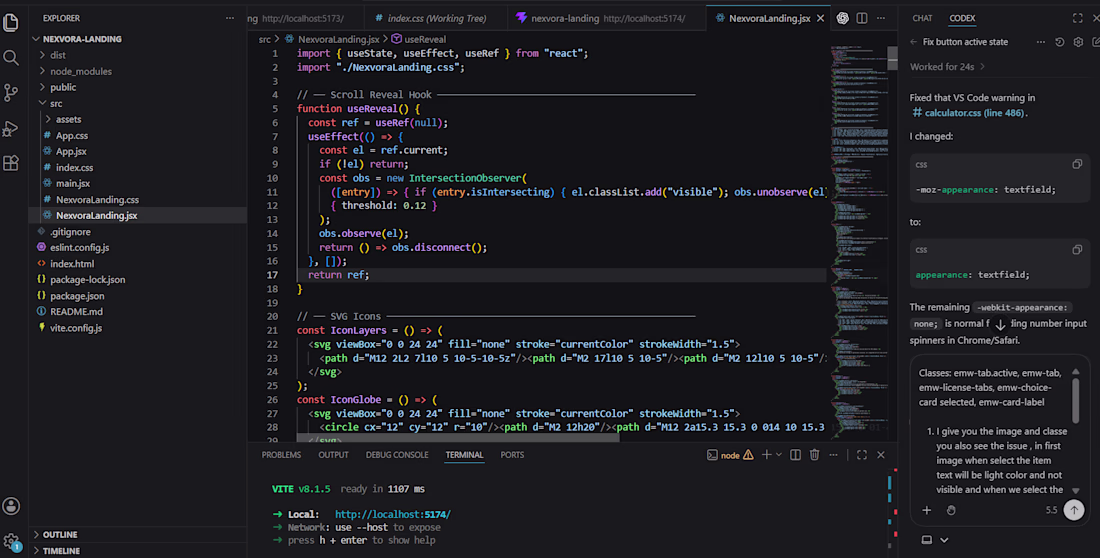Open calculator.css (line 486) link
1100x558 pixels.
click(x=968, y=113)
